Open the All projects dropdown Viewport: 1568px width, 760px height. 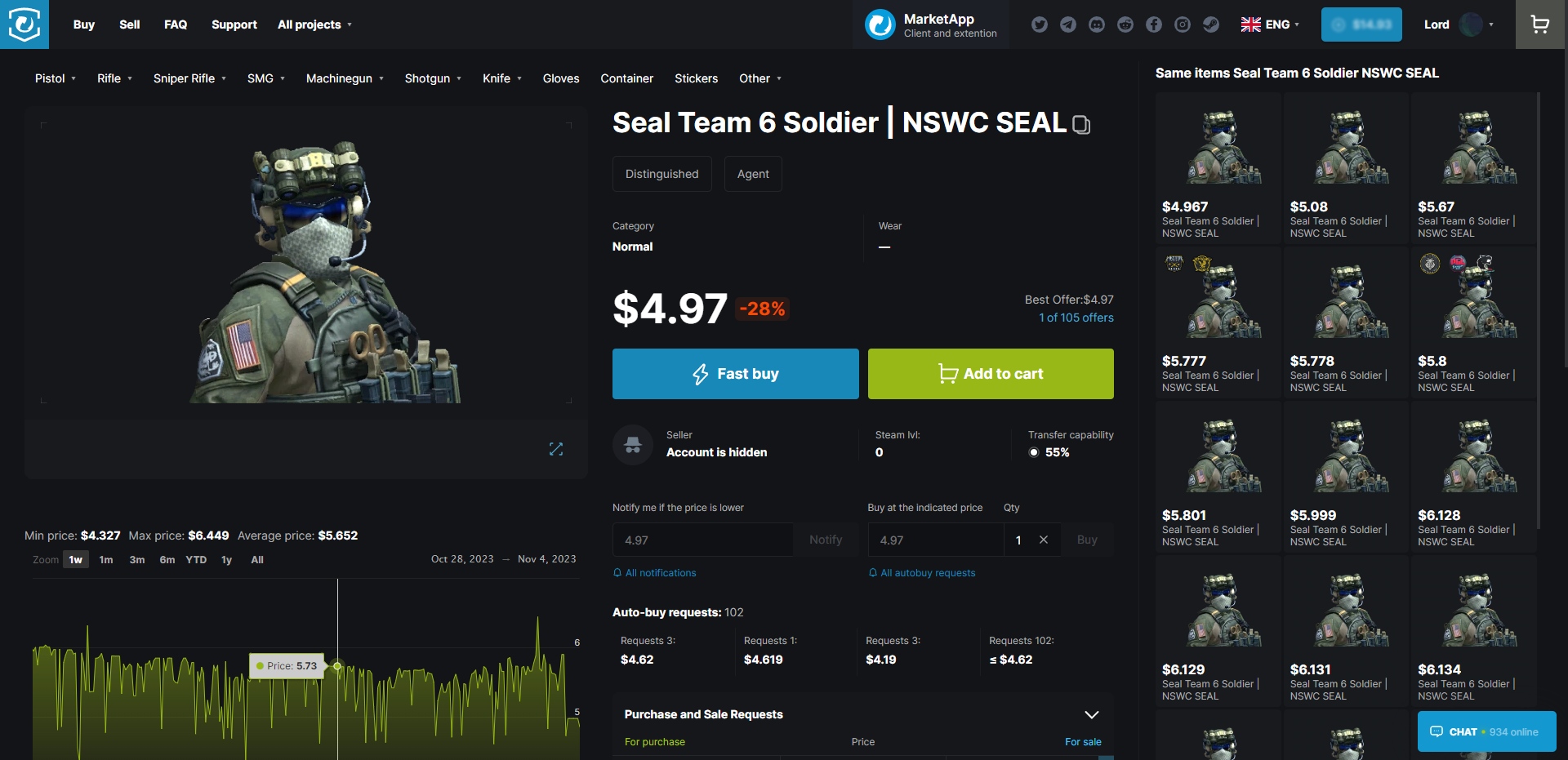314,24
